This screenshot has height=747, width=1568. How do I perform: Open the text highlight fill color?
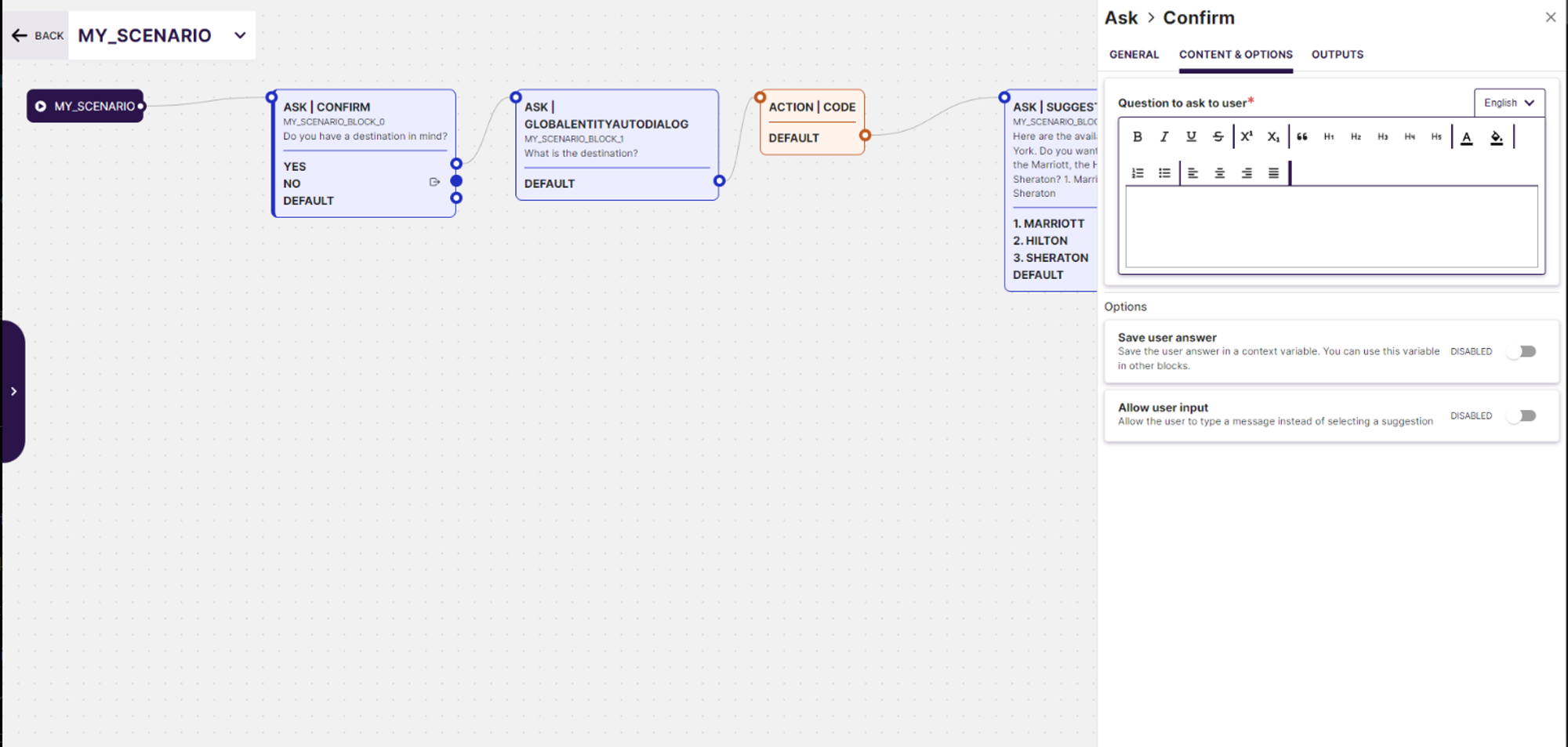click(x=1497, y=137)
